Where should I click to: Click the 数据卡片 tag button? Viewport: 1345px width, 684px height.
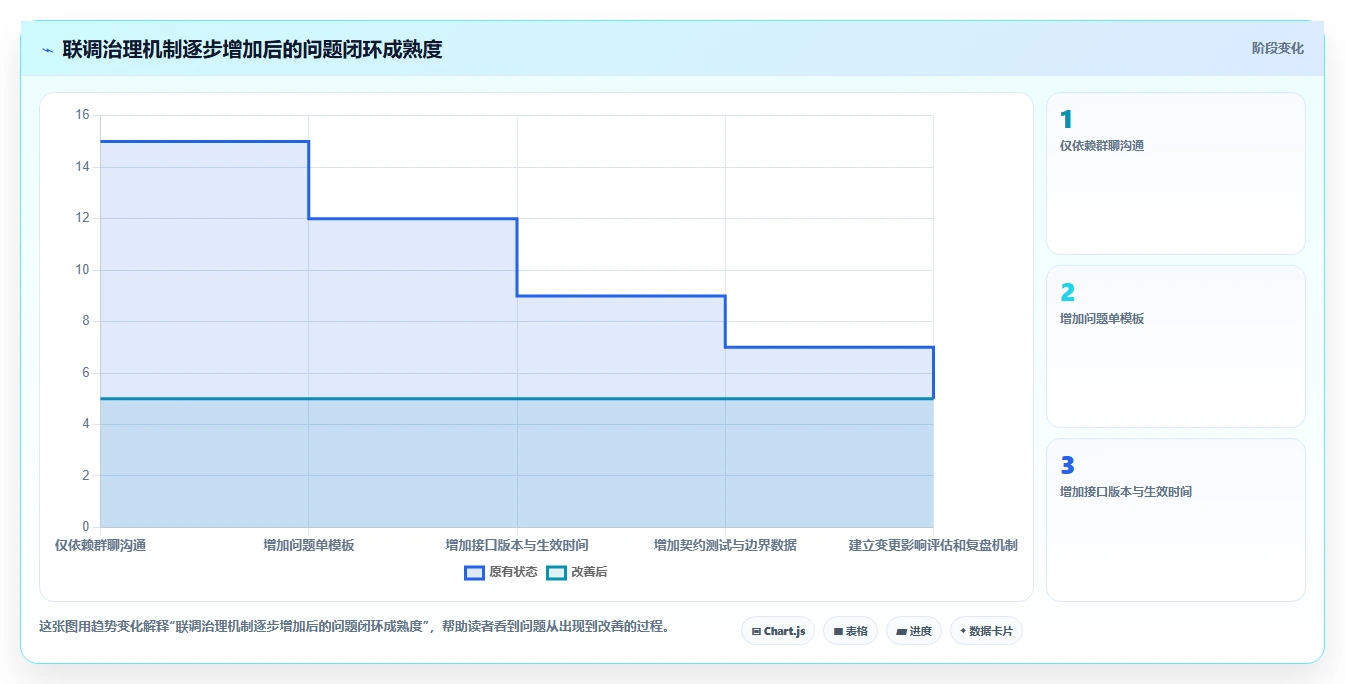(x=986, y=631)
